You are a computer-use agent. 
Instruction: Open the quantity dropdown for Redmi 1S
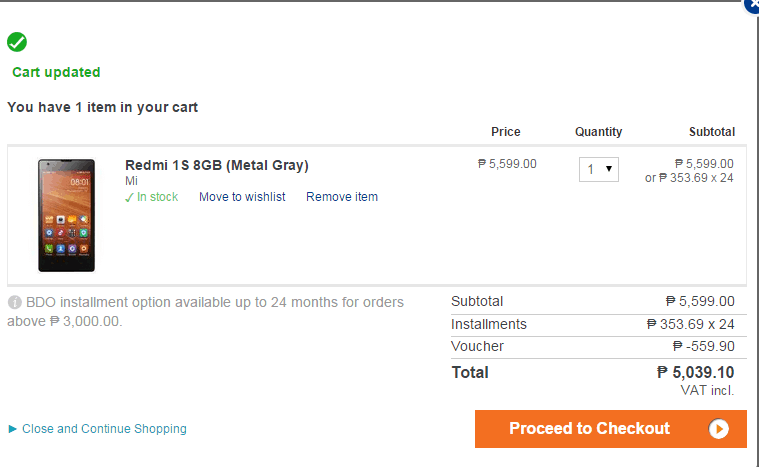click(598, 169)
